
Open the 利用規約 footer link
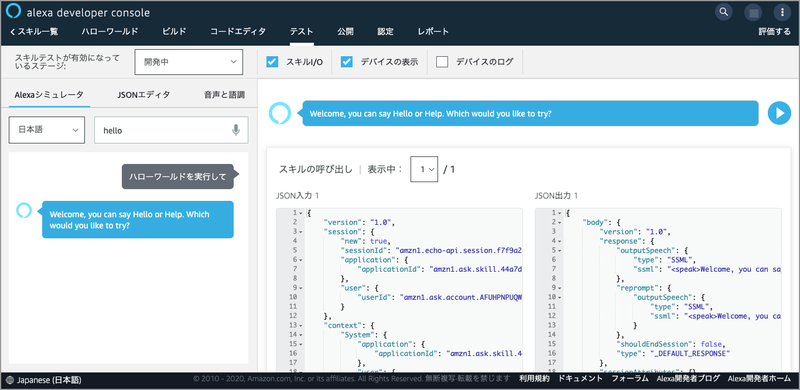(534, 379)
